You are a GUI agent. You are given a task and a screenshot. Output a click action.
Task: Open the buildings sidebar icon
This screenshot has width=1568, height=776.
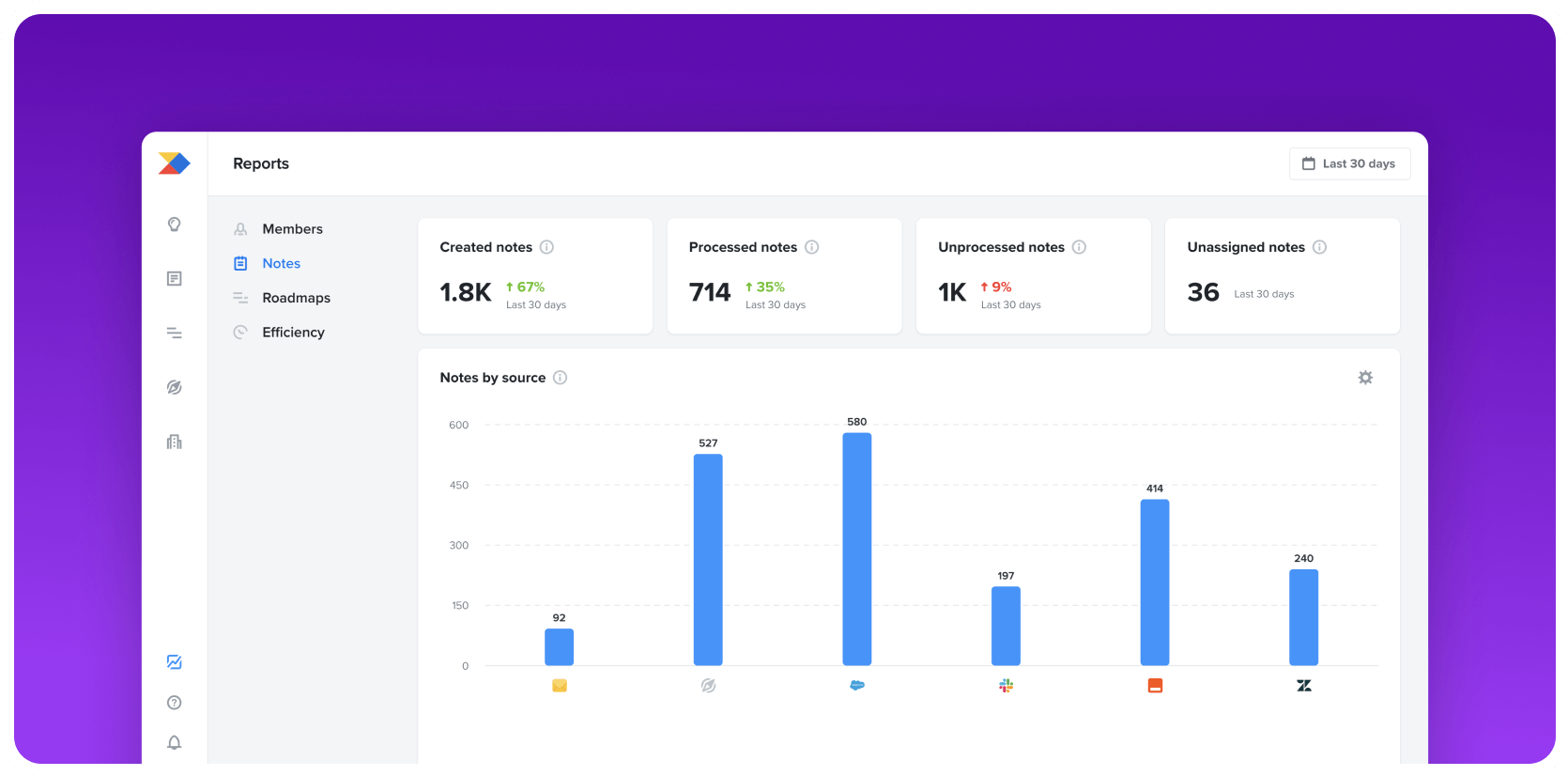point(174,442)
